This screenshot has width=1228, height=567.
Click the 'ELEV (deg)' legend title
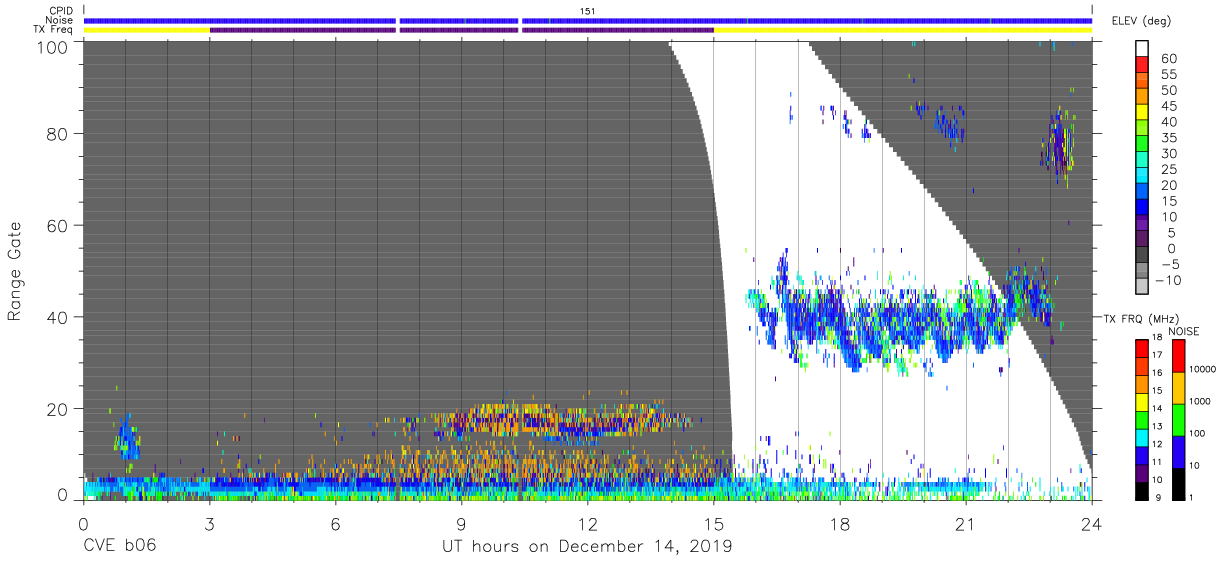coord(1141,21)
